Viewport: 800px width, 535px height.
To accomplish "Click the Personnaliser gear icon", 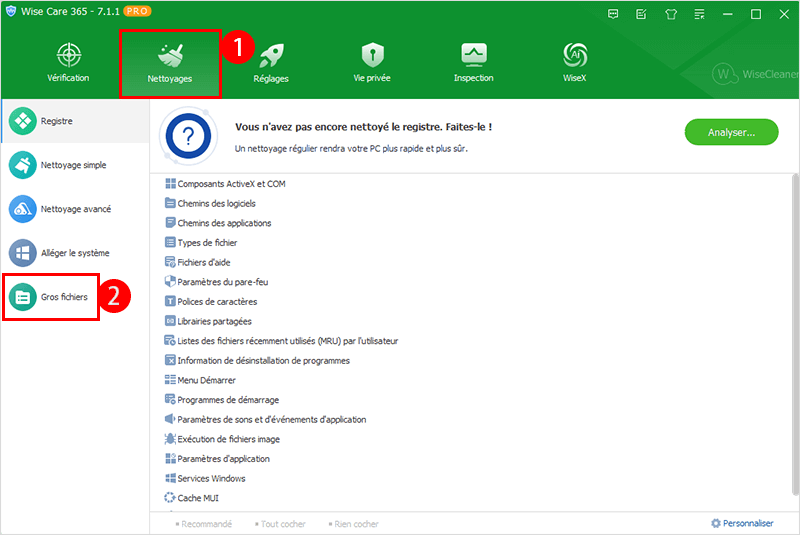I will tap(716, 523).
